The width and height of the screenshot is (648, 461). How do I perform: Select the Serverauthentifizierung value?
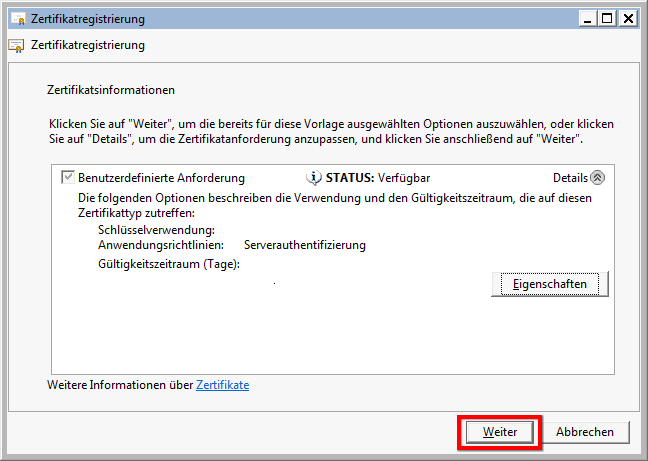305,245
